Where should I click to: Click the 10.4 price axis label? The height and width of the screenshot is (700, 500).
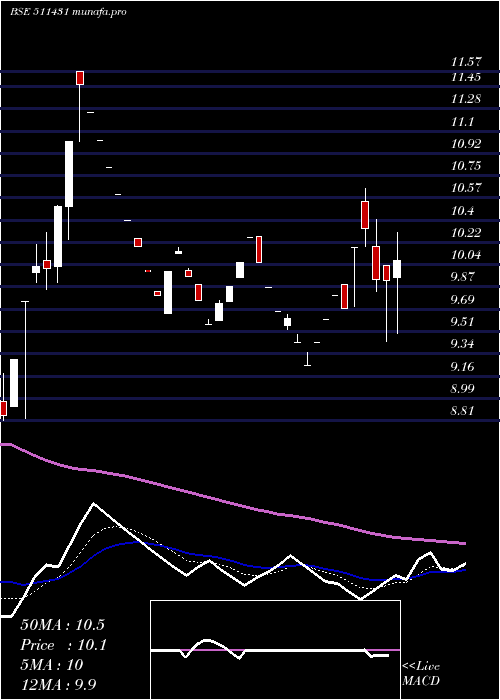point(462,210)
